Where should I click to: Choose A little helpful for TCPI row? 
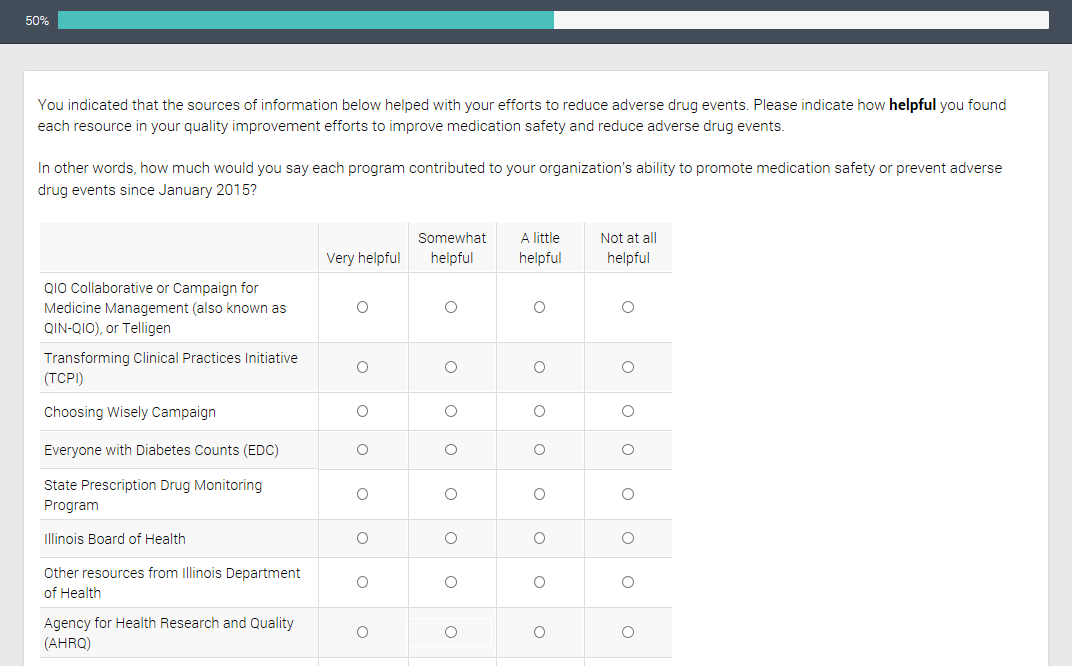point(539,367)
